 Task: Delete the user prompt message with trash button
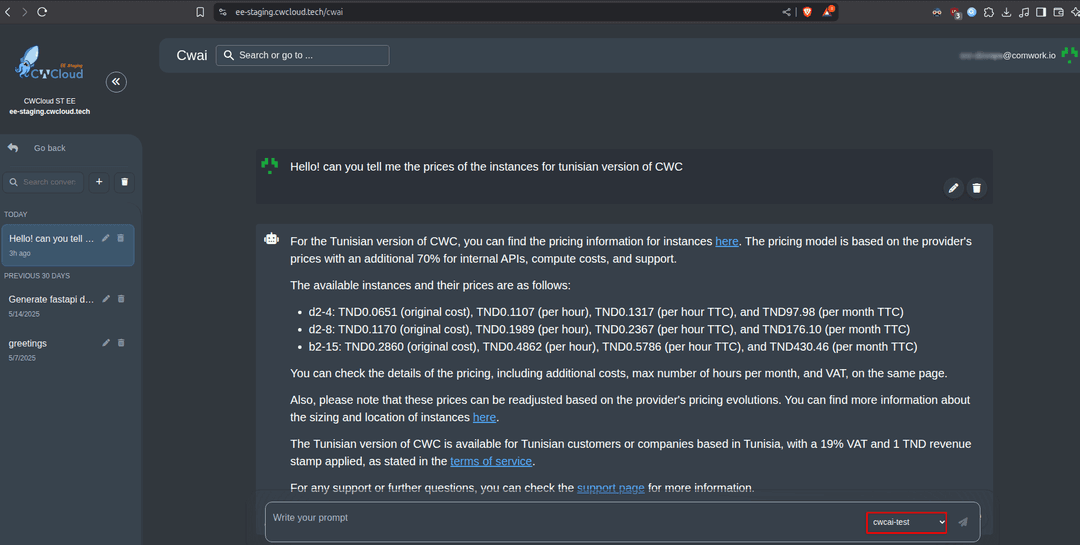(x=977, y=188)
